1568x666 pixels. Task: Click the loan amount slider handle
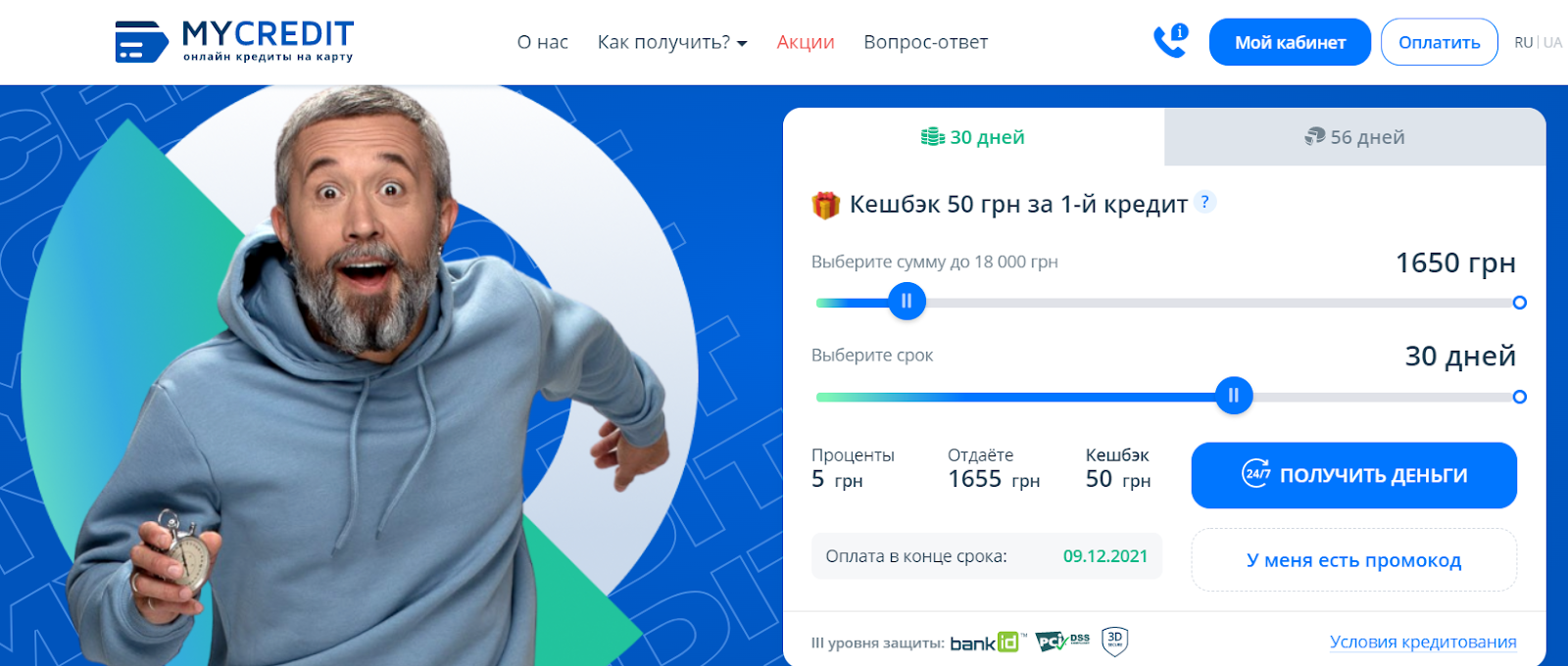pos(906,301)
